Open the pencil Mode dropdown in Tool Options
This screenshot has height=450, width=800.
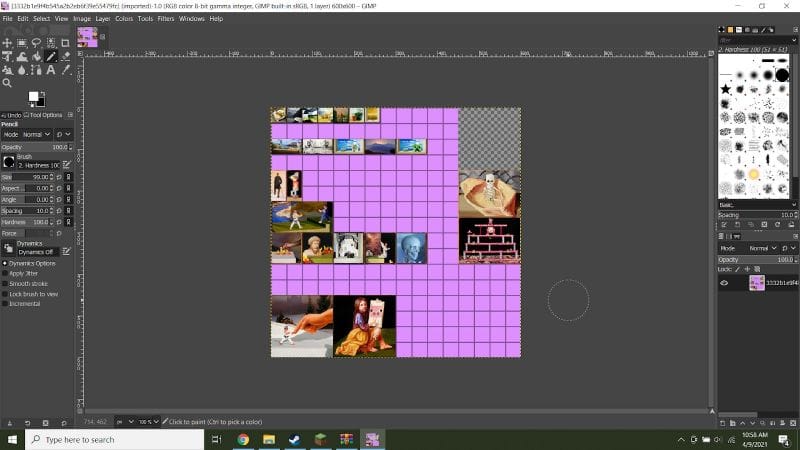point(34,134)
